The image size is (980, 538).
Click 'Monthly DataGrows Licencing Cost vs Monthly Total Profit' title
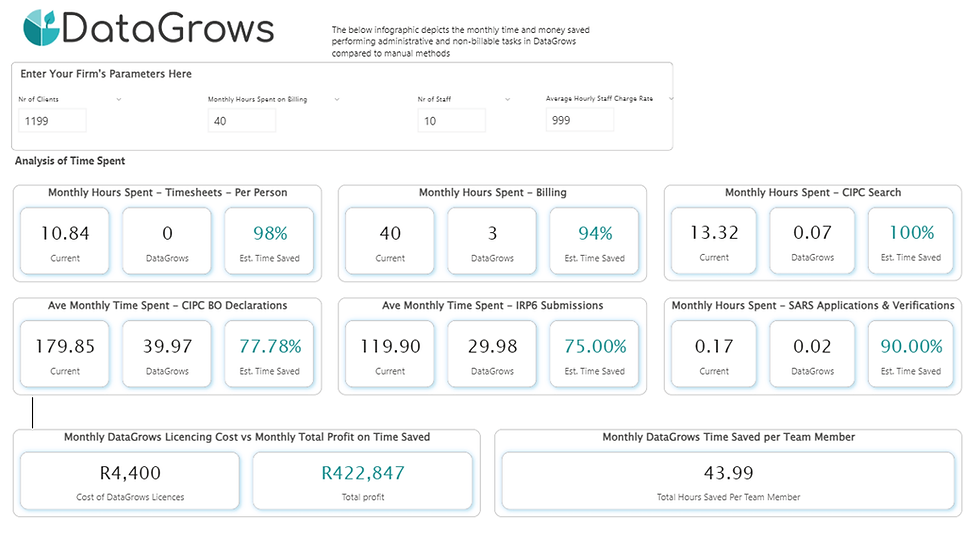247,437
